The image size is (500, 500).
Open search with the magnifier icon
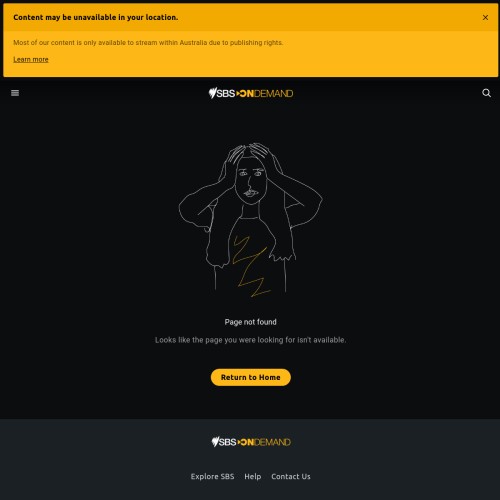point(486,93)
